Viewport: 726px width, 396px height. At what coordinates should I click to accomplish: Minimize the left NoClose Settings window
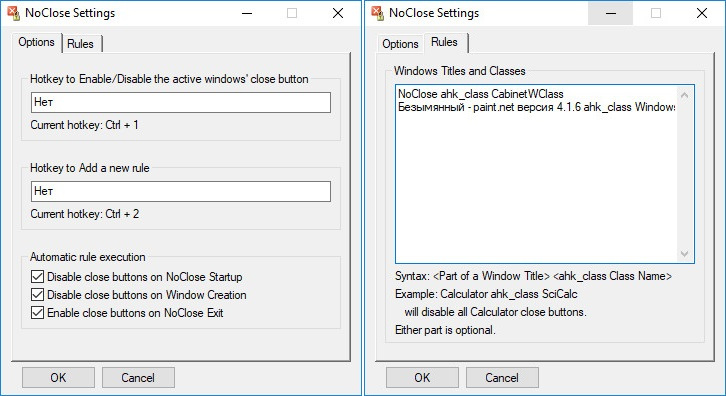click(247, 13)
